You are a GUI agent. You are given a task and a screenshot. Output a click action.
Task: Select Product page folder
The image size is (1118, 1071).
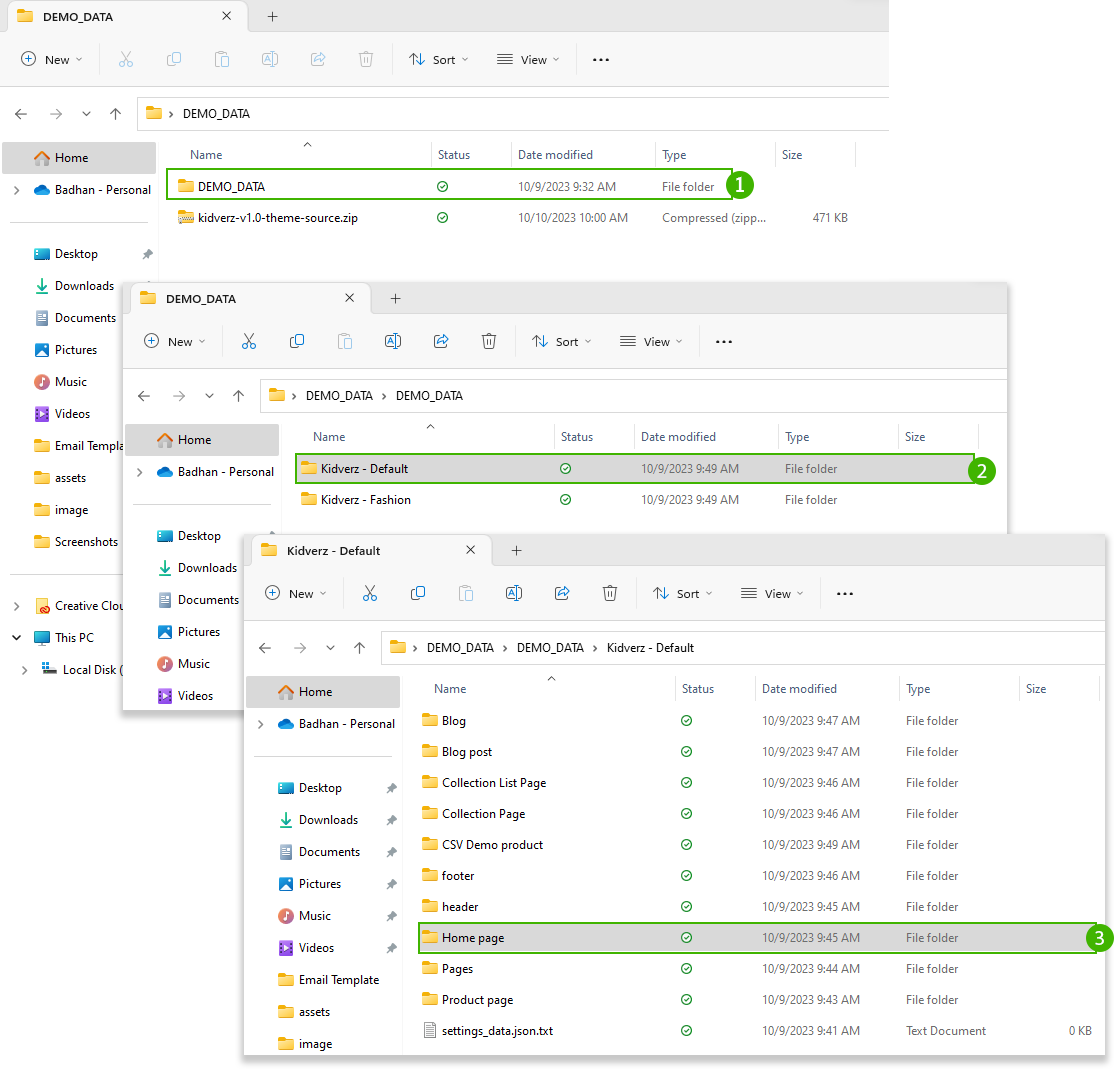tap(477, 1000)
